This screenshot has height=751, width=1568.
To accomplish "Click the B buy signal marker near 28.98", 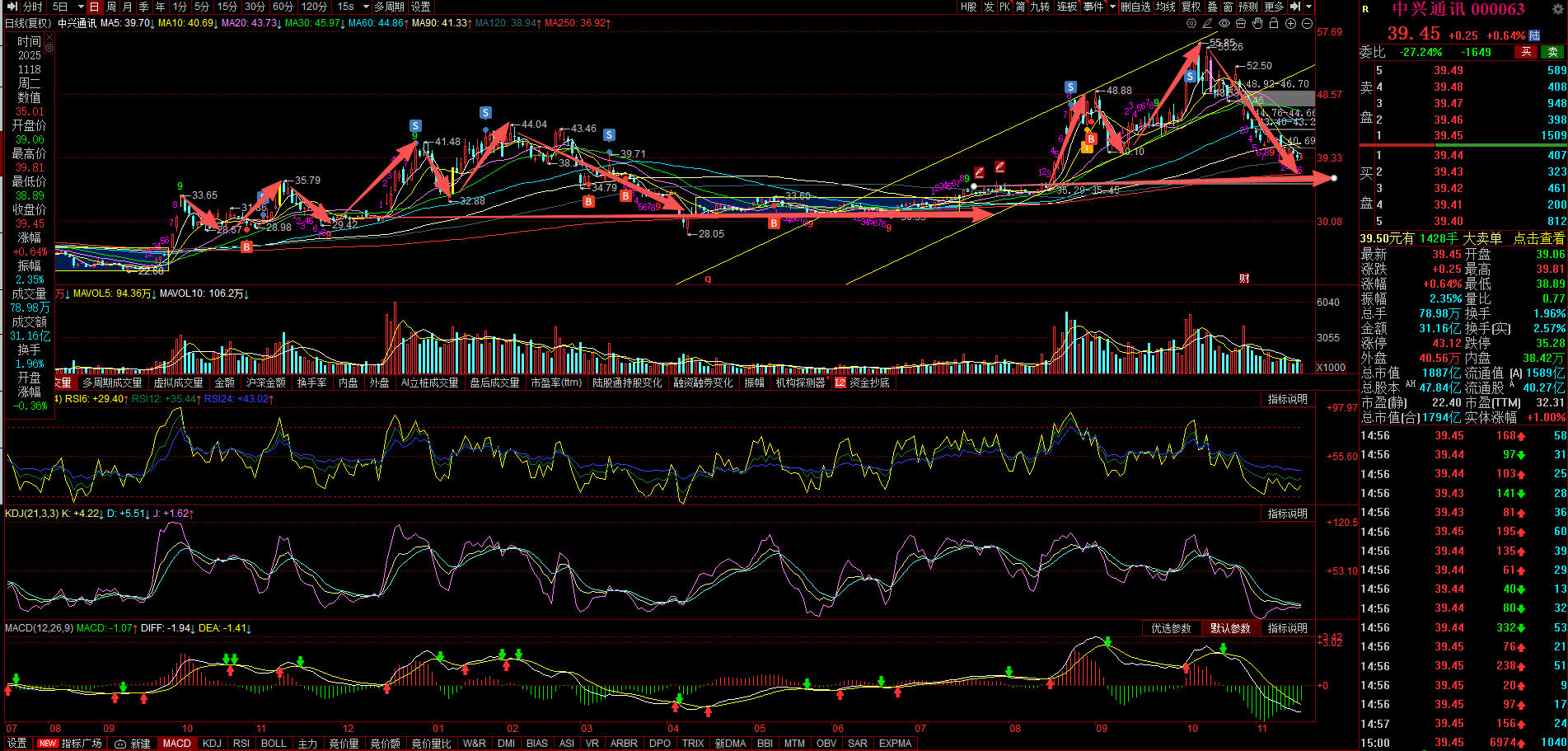I will point(246,246).
